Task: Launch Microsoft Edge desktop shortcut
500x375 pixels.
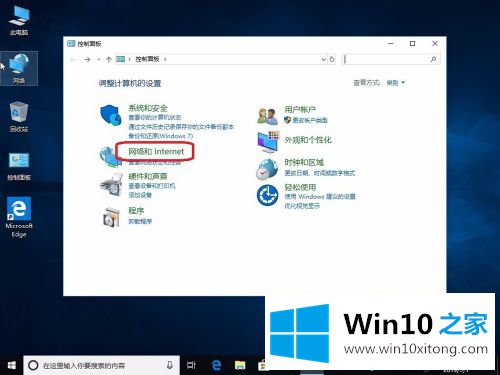Action: point(19,217)
